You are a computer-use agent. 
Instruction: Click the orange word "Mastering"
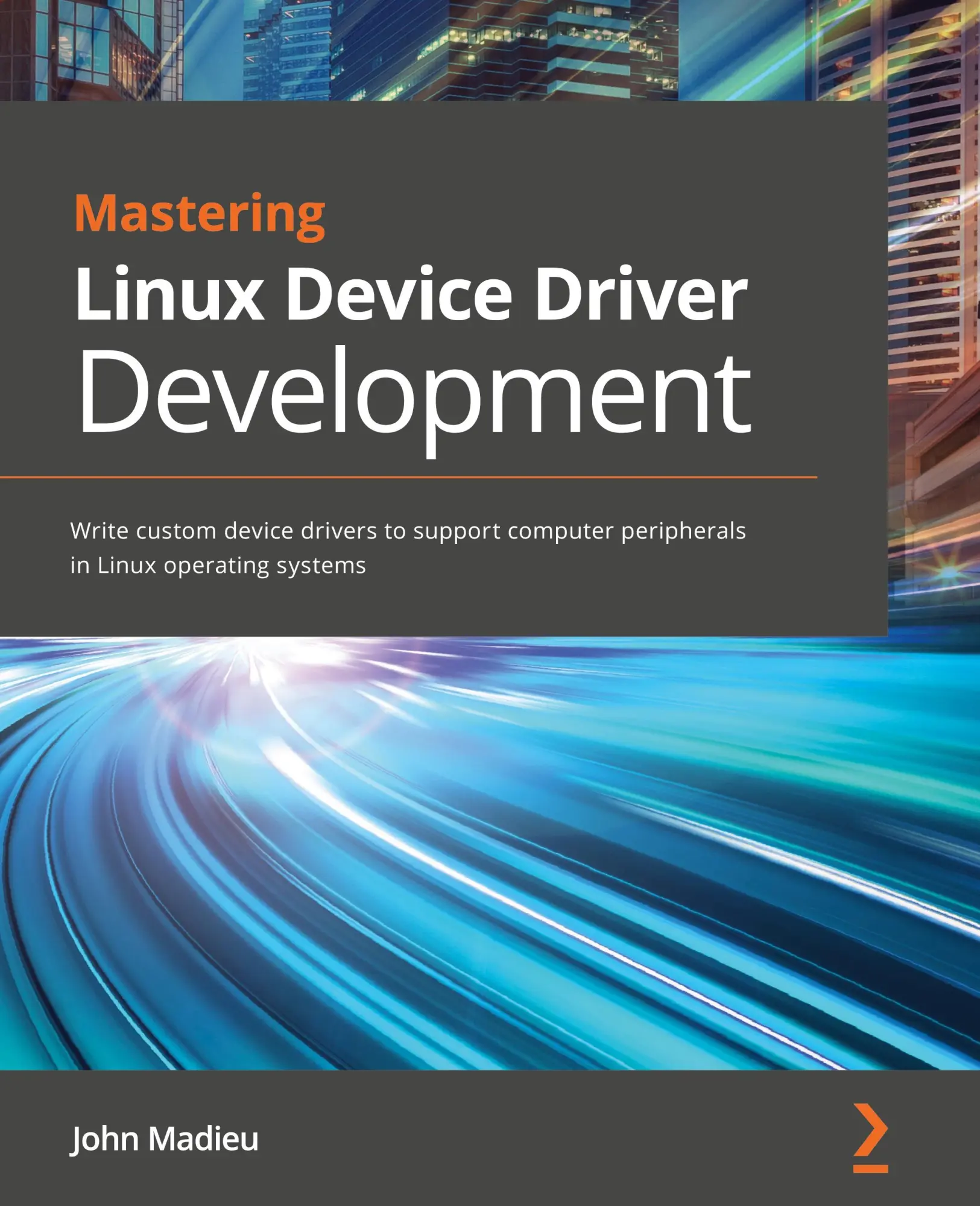[200, 217]
